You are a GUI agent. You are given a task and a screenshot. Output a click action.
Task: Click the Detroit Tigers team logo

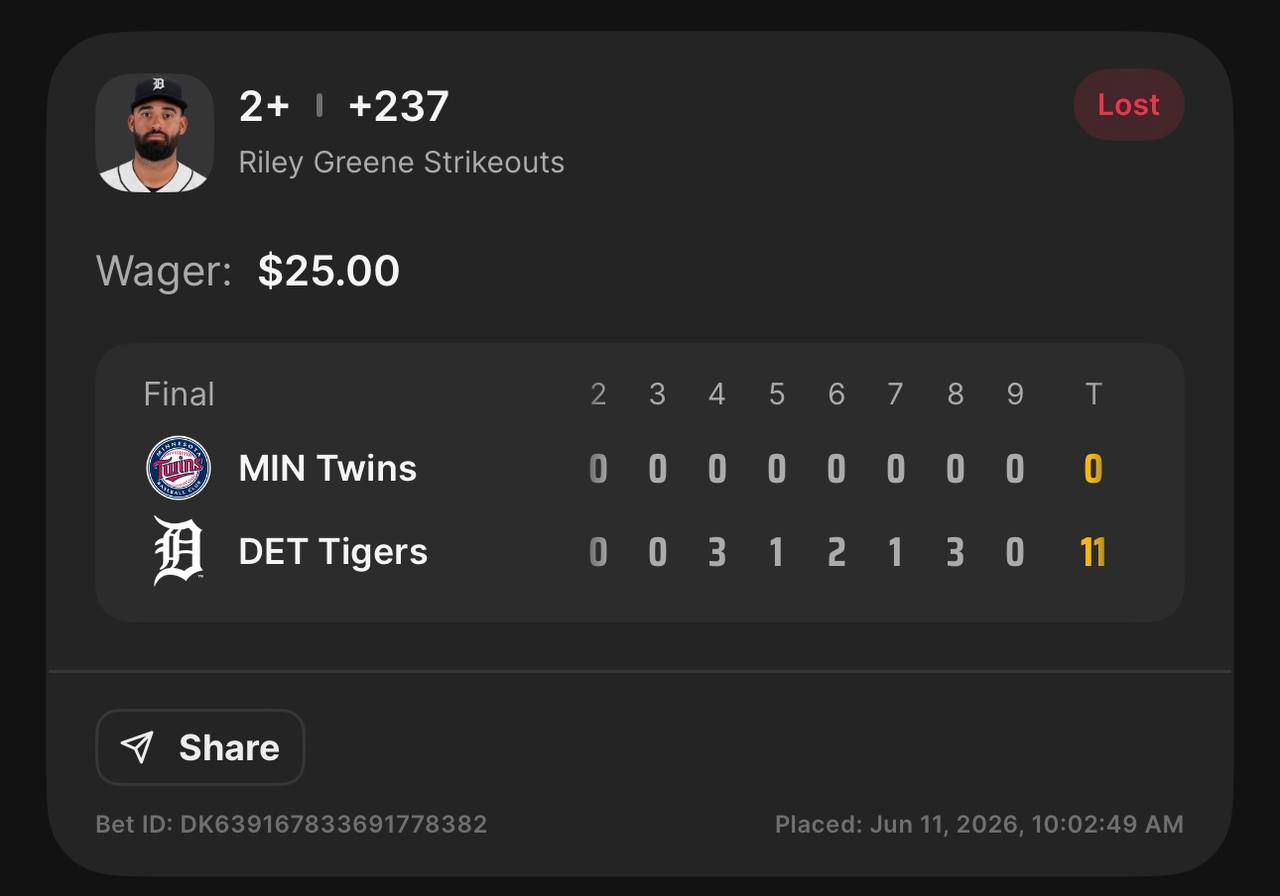click(x=178, y=551)
